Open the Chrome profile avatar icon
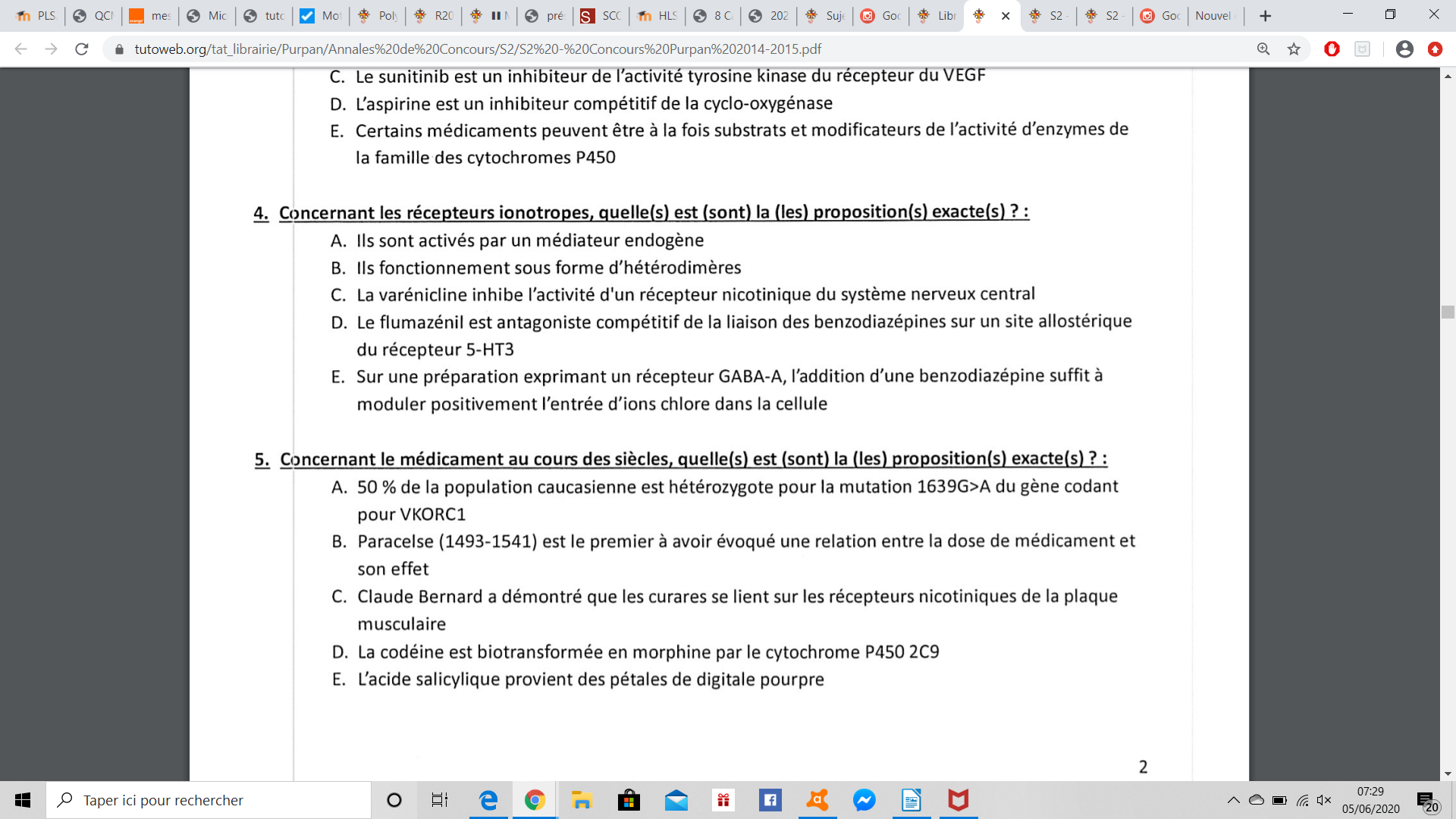Viewport: 1456px width, 819px height. coord(1404,49)
